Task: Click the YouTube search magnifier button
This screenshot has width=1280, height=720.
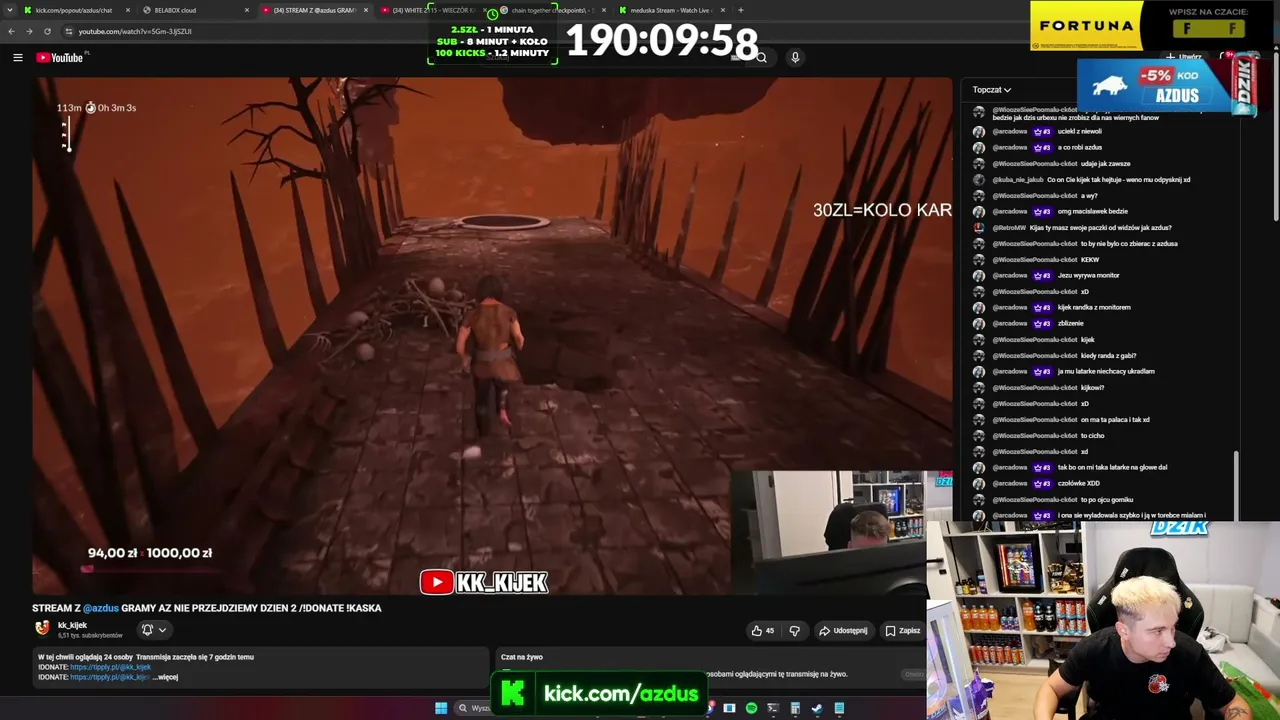Action: click(x=761, y=57)
